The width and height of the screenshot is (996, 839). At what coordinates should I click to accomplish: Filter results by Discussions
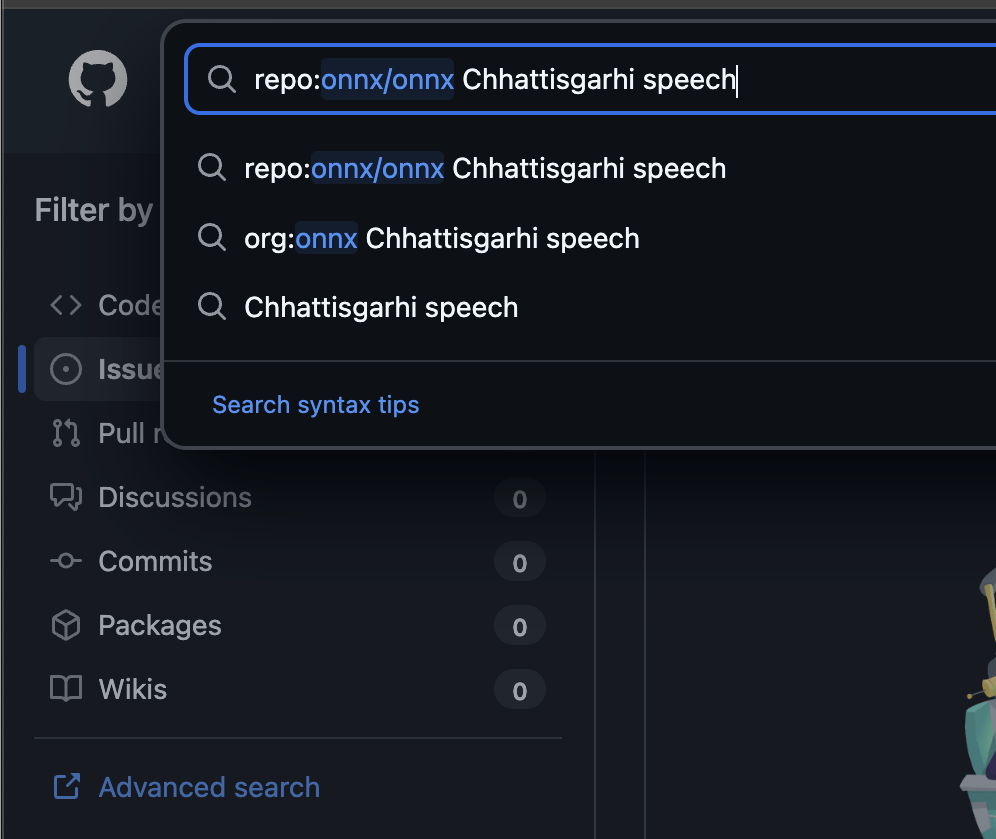(x=175, y=497)
